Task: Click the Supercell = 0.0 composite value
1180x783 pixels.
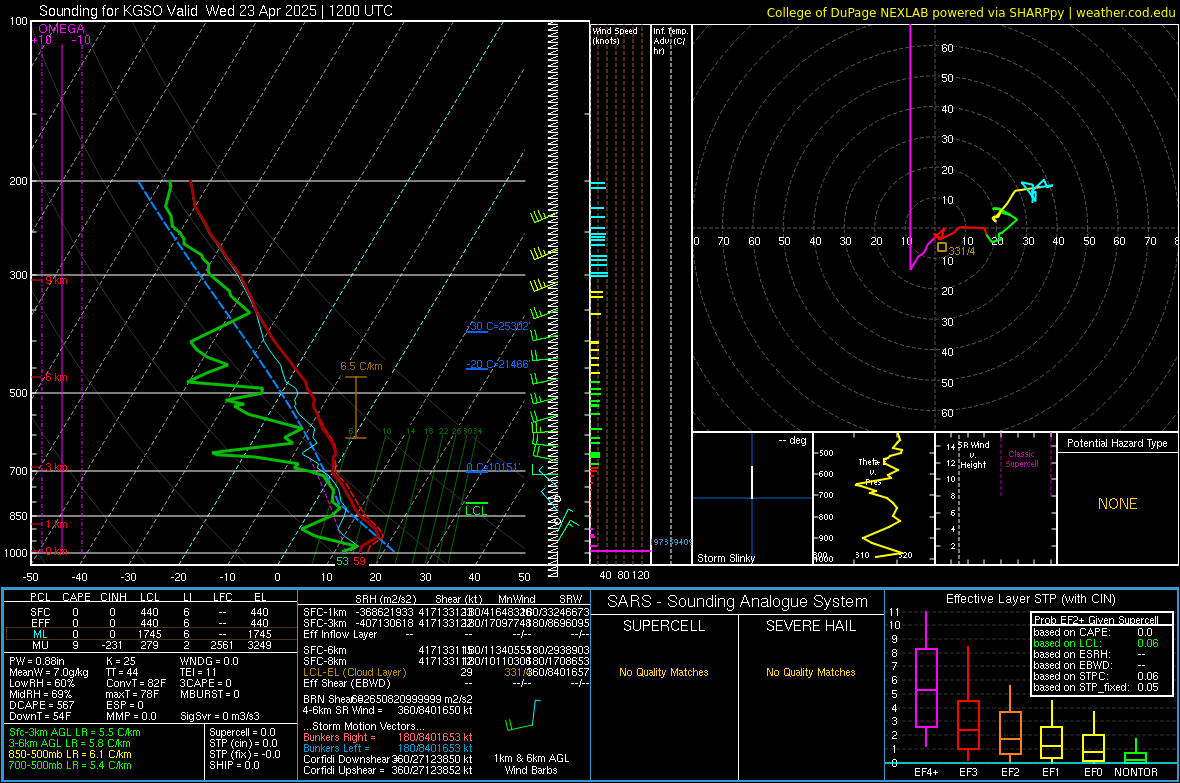Action: 242,732
